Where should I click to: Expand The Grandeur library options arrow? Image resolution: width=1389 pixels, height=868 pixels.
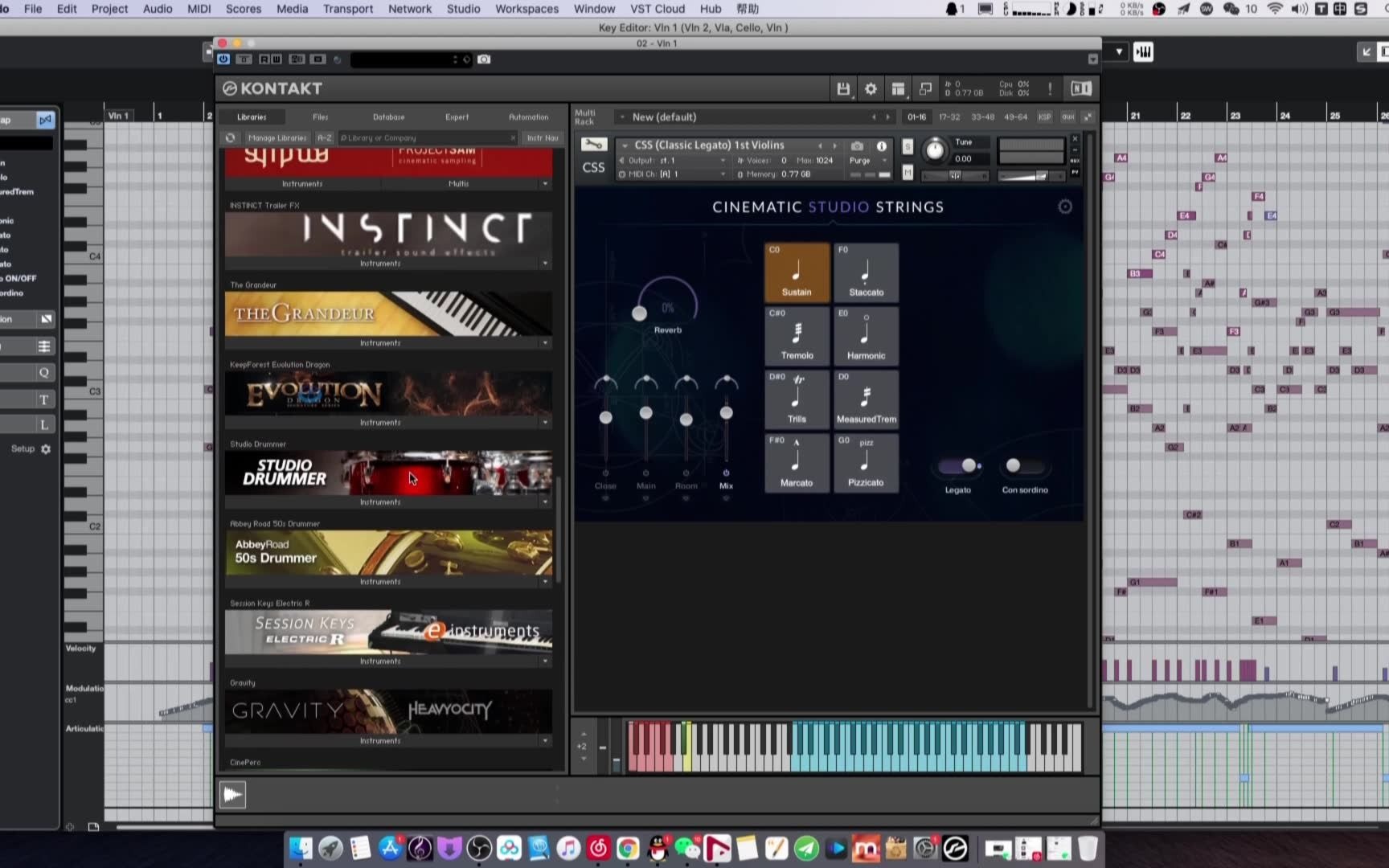545,343
